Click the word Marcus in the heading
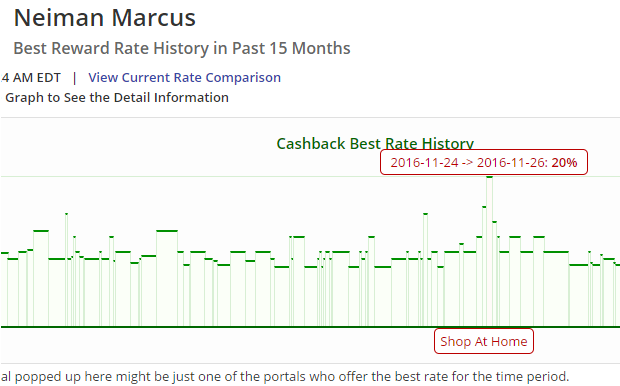The width and height of the screenshot is (620, 386). [x=153, y=18]
